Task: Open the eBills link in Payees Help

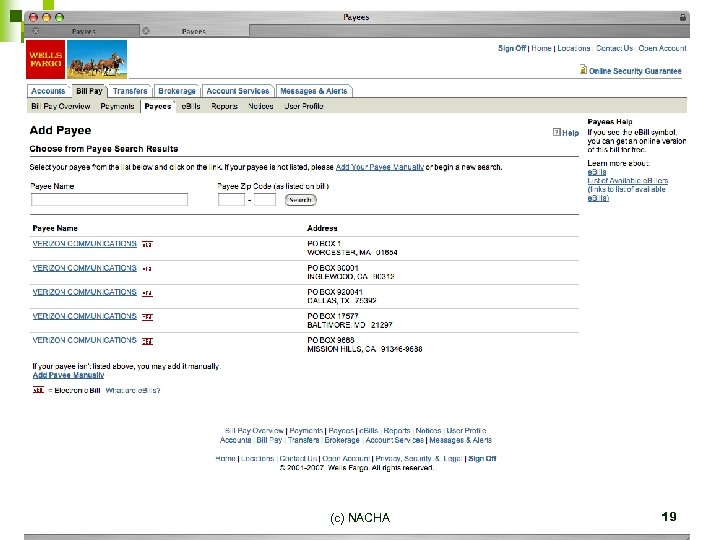Action: 597,172
